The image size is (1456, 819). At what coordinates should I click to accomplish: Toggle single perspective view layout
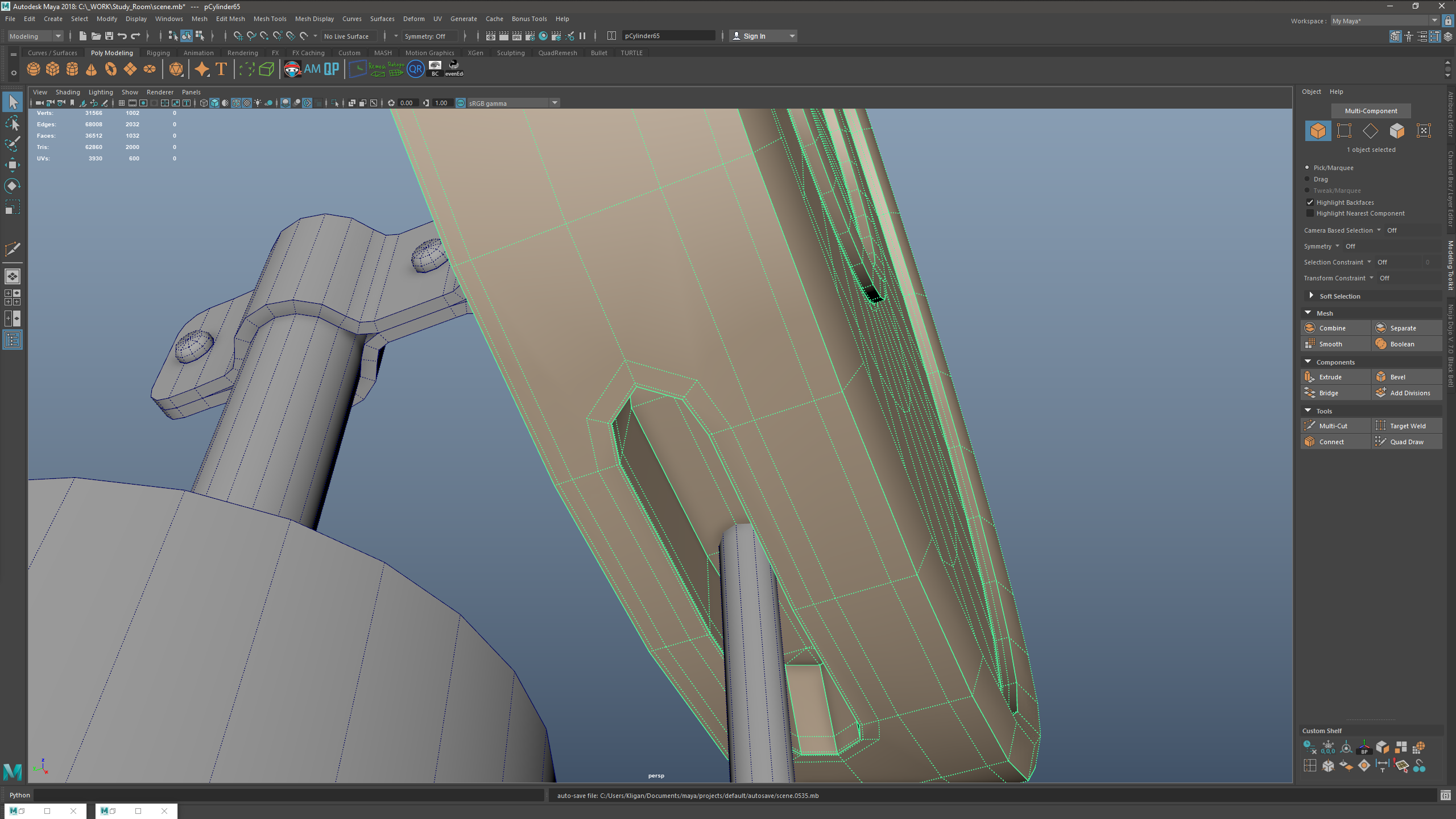(13, 276)
